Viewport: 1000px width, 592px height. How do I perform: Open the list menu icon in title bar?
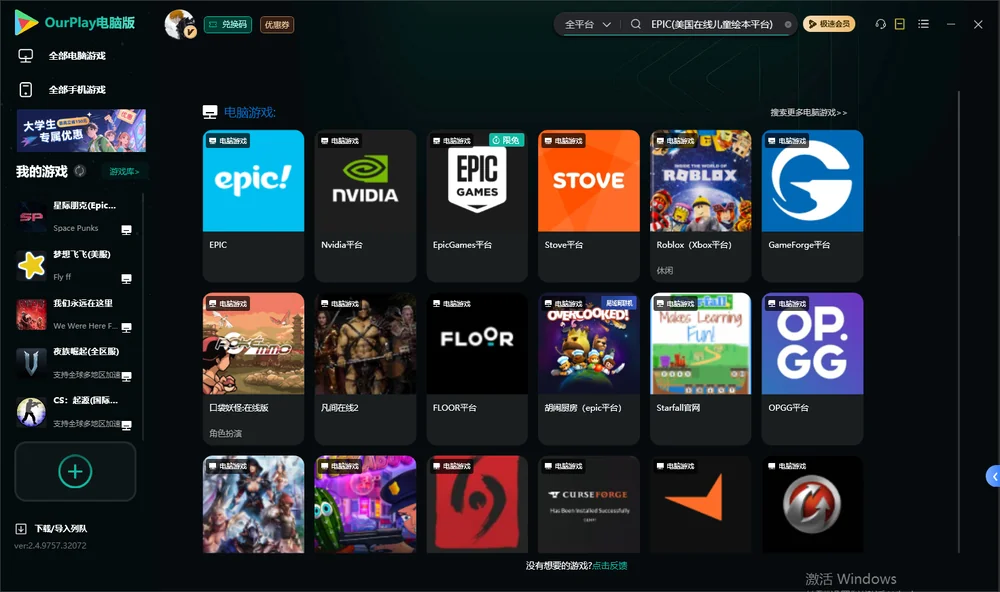pyautogui.click(x=923, y=24)
